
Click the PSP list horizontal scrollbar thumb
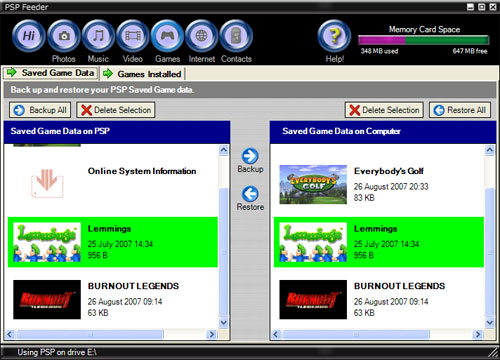(x=90, y=334)
